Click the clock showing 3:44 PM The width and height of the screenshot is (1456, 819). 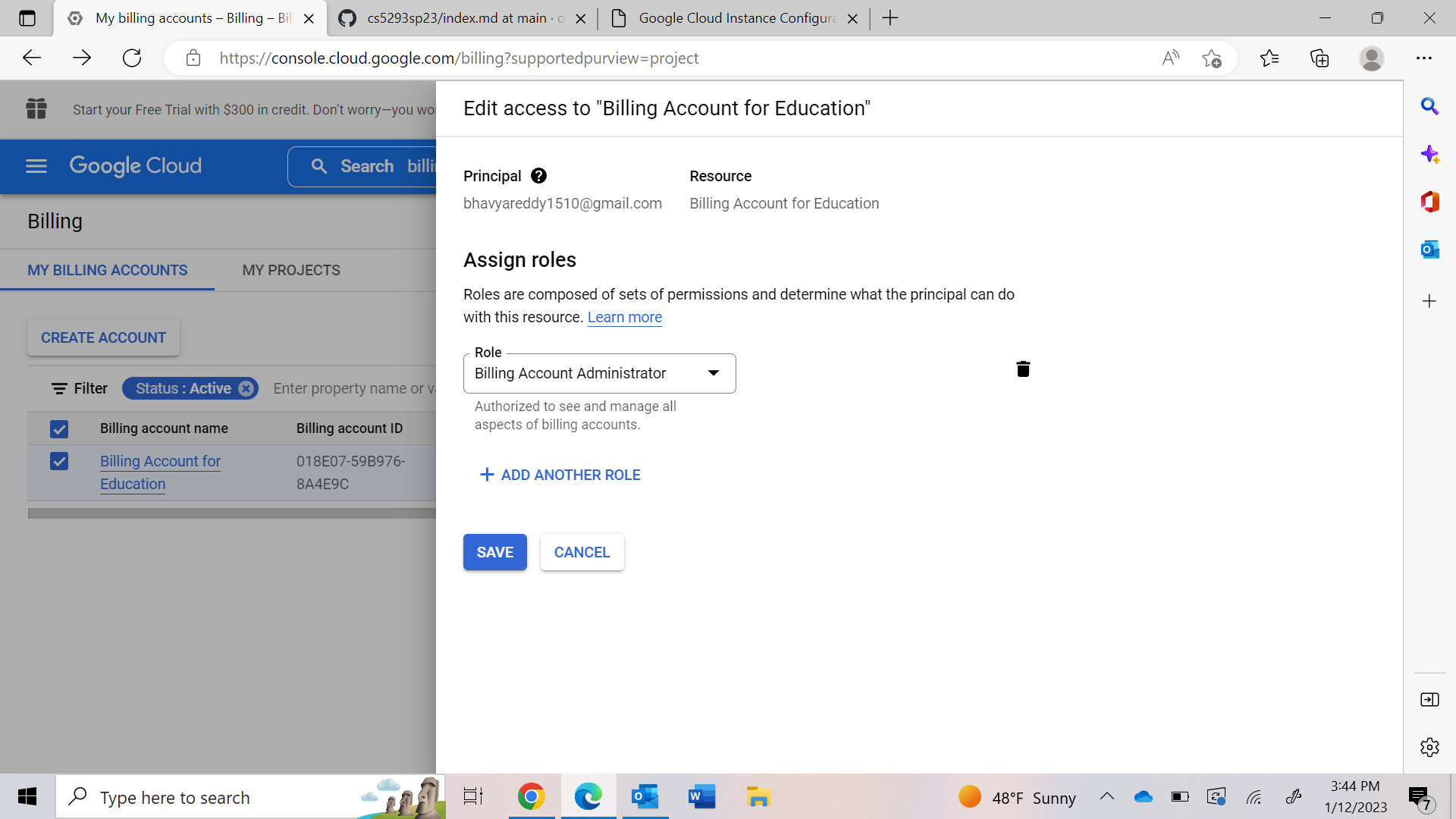[x=1356, y=797]
